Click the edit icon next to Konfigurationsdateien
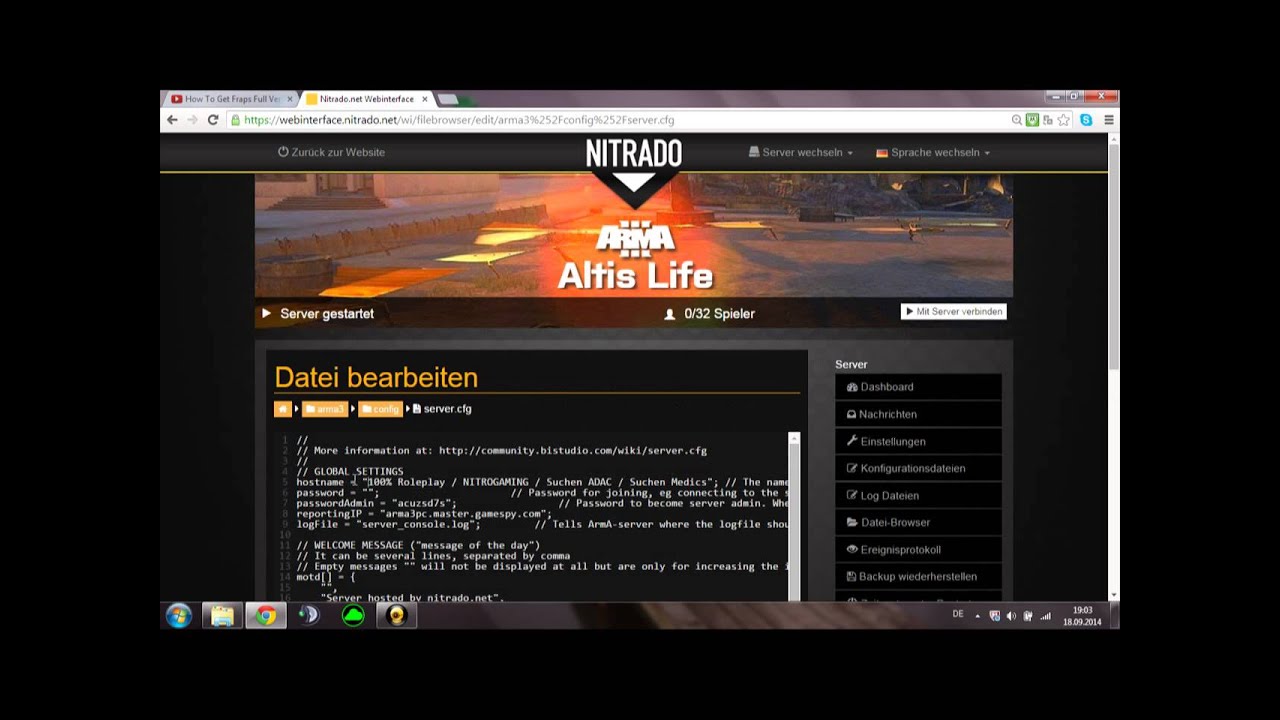1280x720 pixels. pyautogui.click(x=852, y=468)
